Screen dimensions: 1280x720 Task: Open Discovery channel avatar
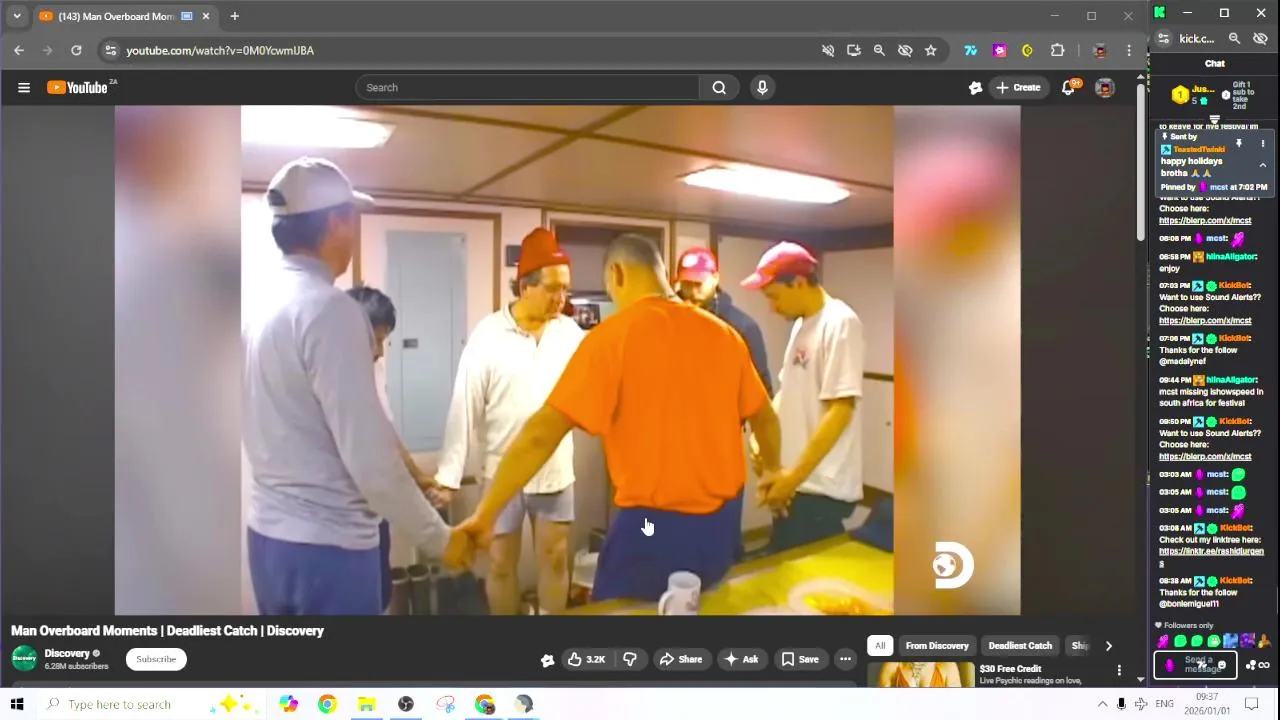(24, 658)
